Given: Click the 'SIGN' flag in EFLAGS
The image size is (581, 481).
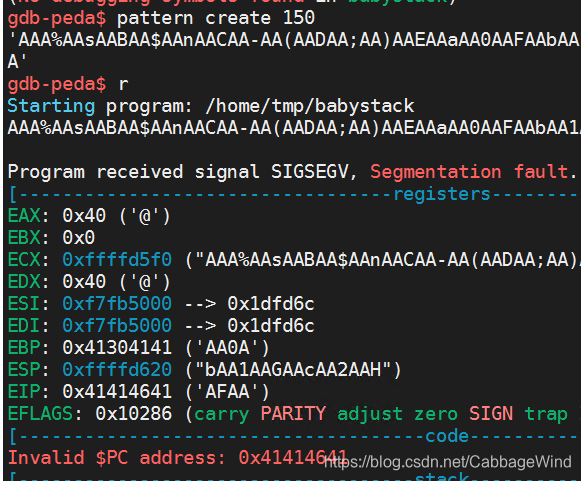Looking at the screenshot, I should coord(491,414).
